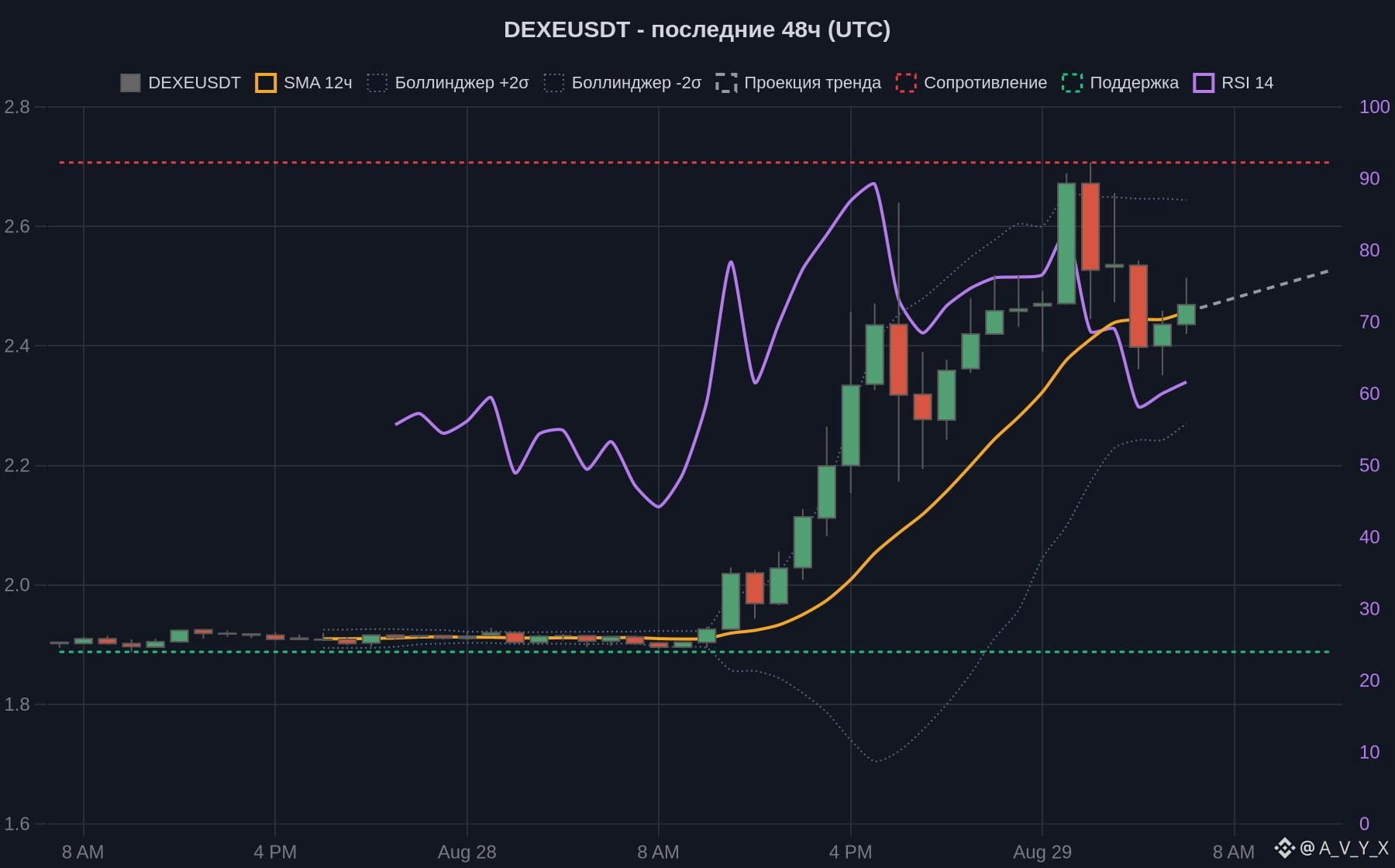This screenshot has width=1395, height=868.
Task: Click the 10 tick on RSI axis
Action: tap(1369, 753)
